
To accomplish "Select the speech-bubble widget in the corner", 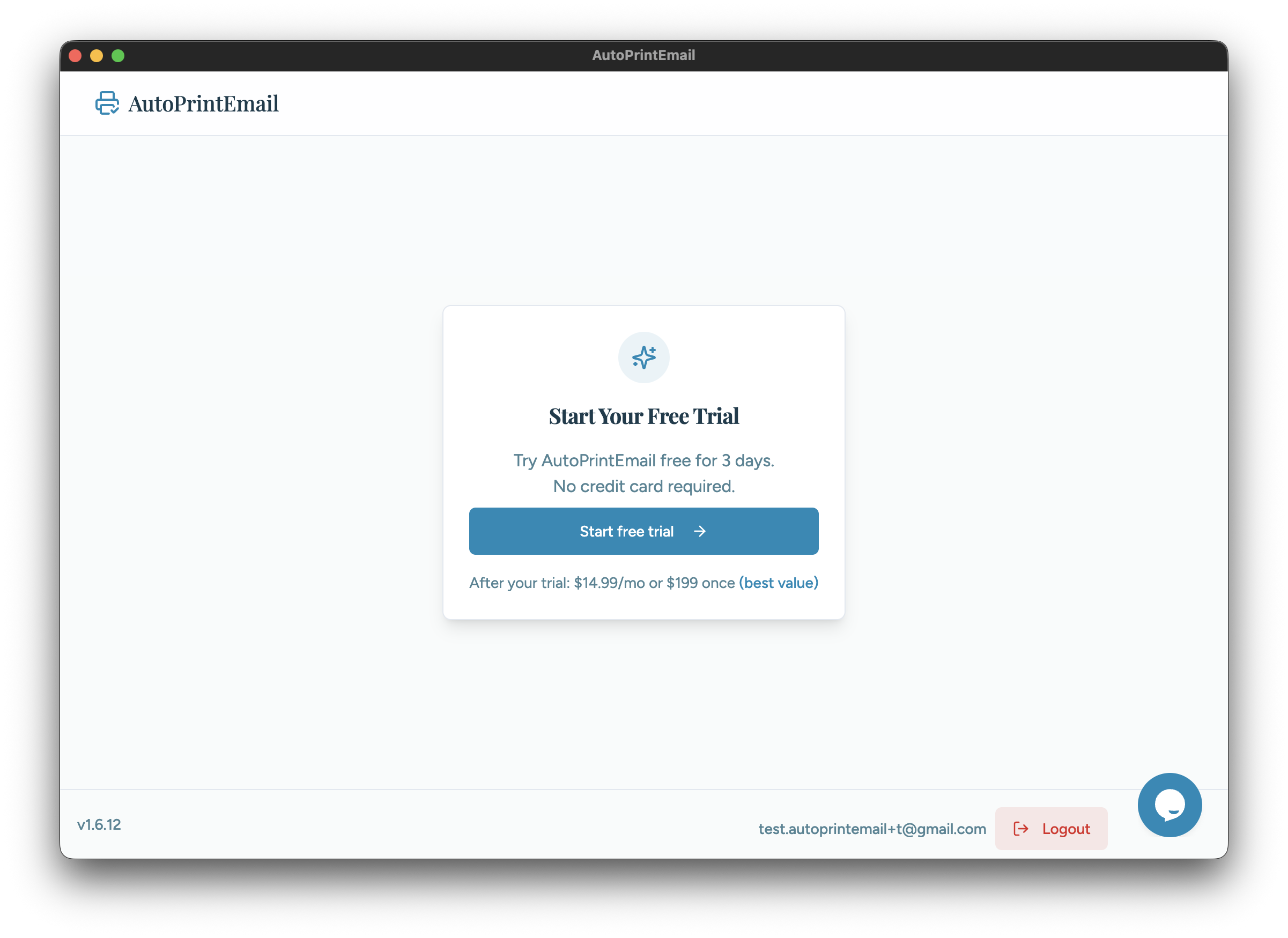I will pyautogui.click(x=1169, y=805).
